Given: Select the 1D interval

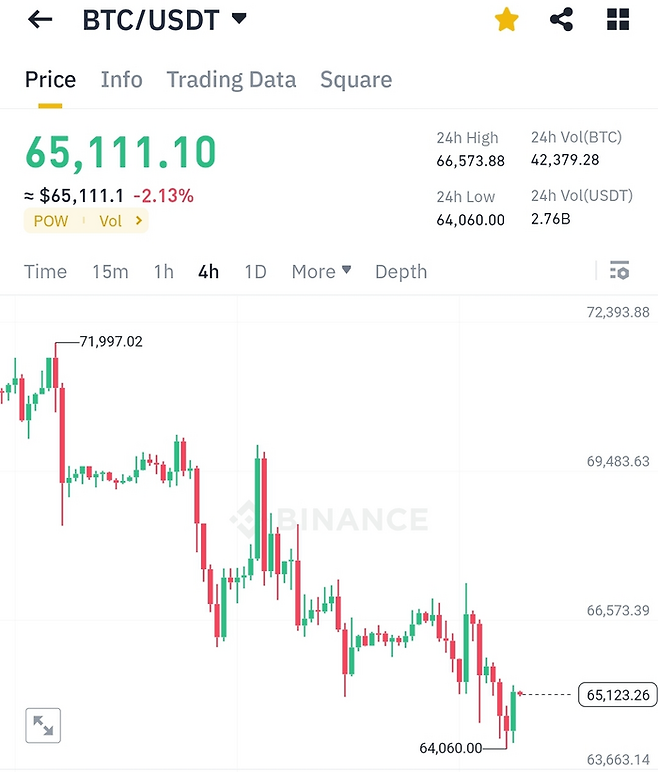Looking at the screenshot, I should (x=255, y=271).
